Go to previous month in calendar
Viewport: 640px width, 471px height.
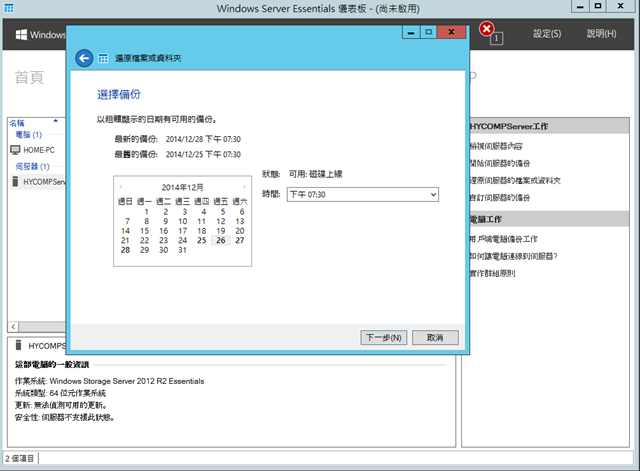pyautogui.click(x=121, y=187)
